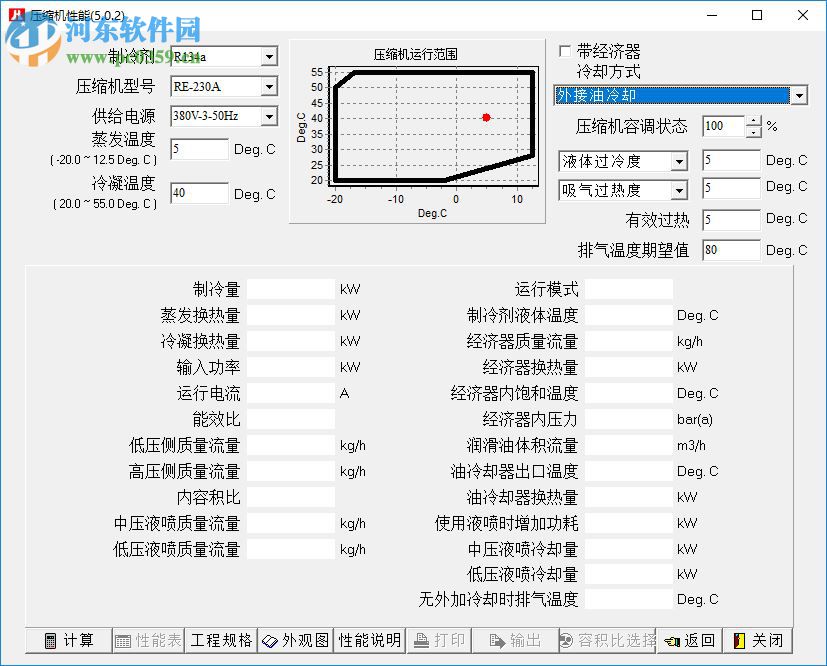827x666 pixels.
Task: Open the 压缩机型号 RE-230A model dropdown
Action: pos(270,86)
